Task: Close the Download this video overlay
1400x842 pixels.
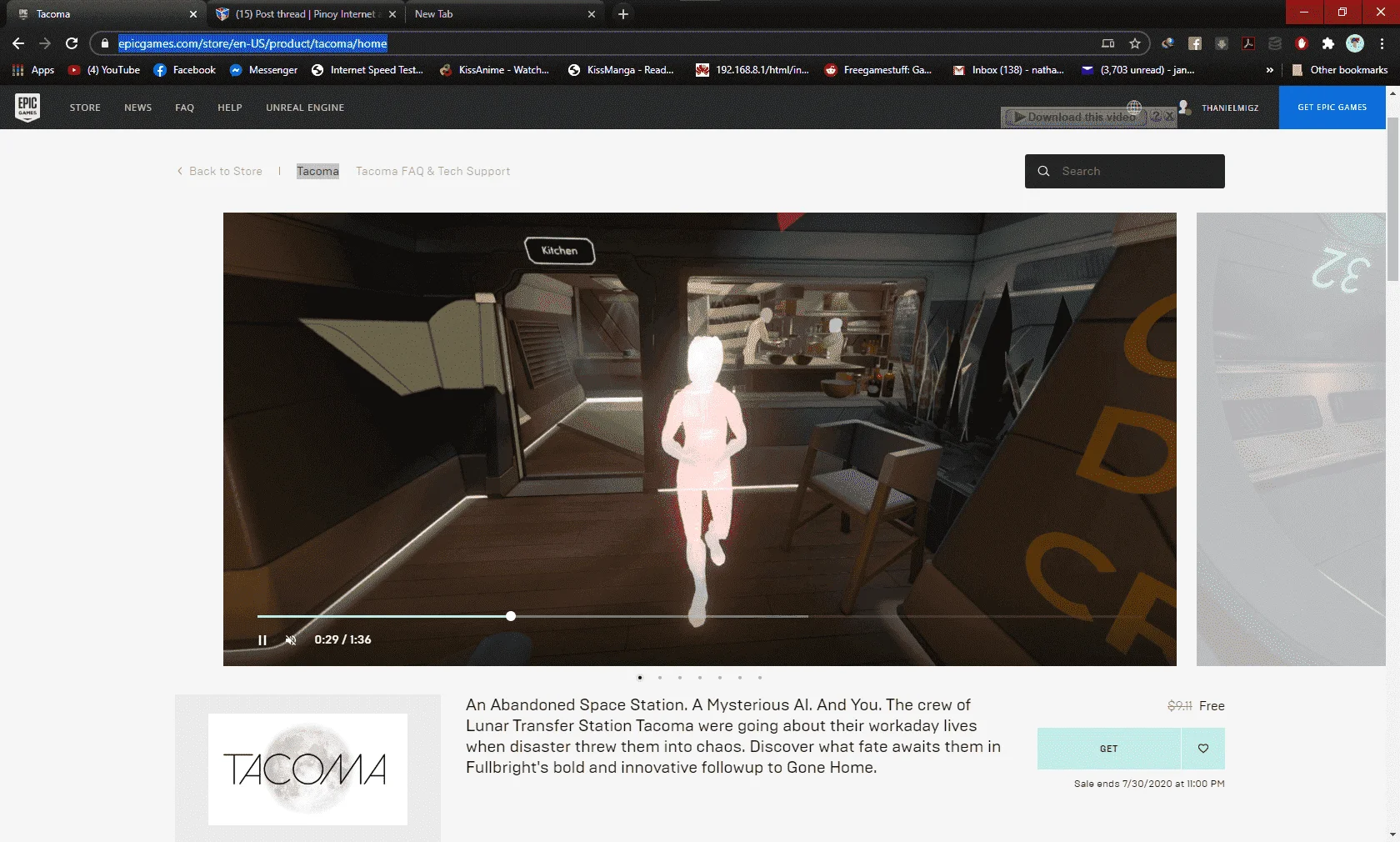Action: tap(1170, 117)
